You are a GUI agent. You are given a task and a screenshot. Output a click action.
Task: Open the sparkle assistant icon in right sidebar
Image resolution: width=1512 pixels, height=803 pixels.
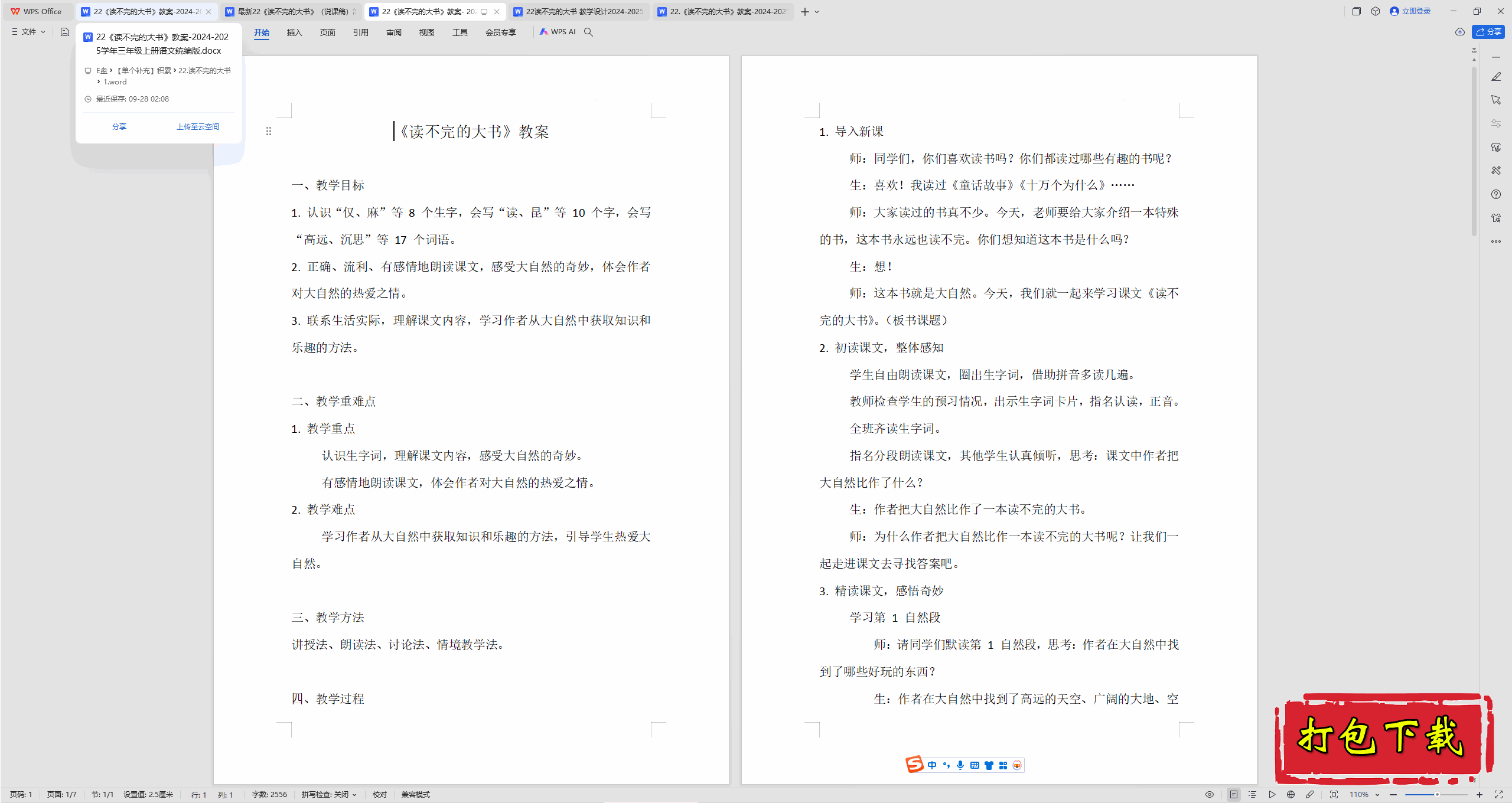pyautogui.click(x=1495, y=218)
